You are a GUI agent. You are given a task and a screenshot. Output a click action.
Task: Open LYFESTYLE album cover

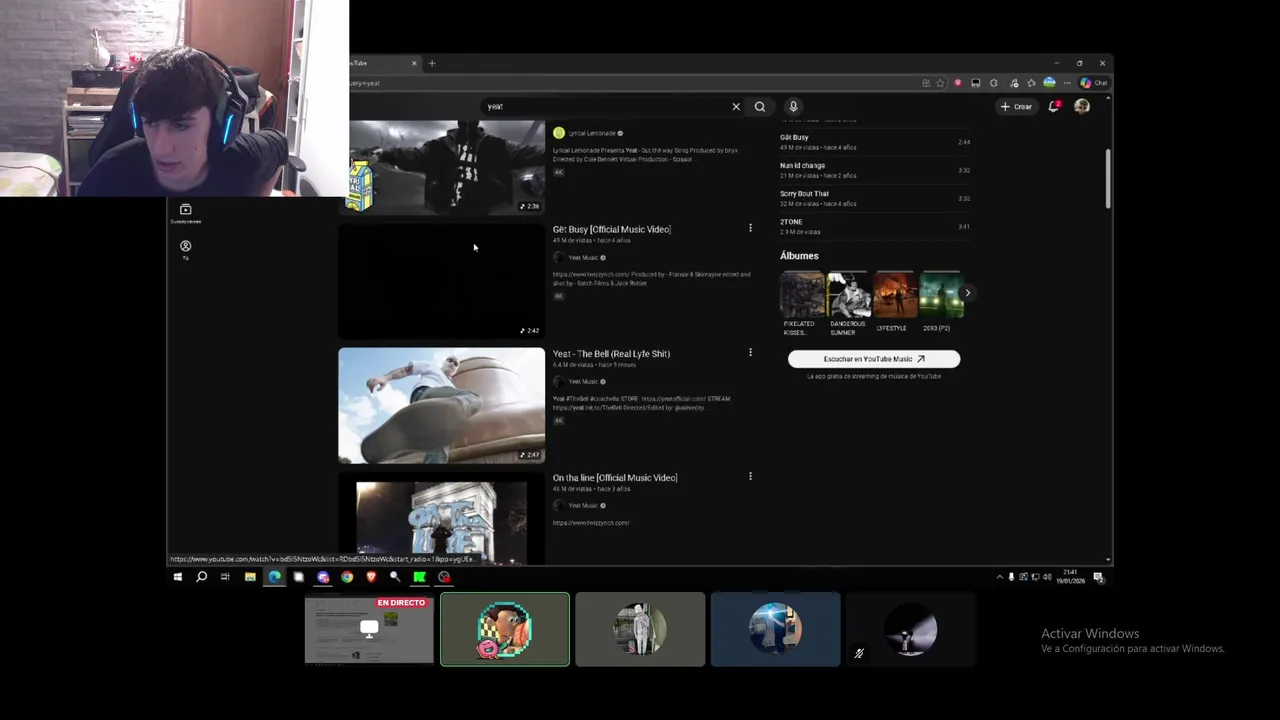(x=895, y=295)
